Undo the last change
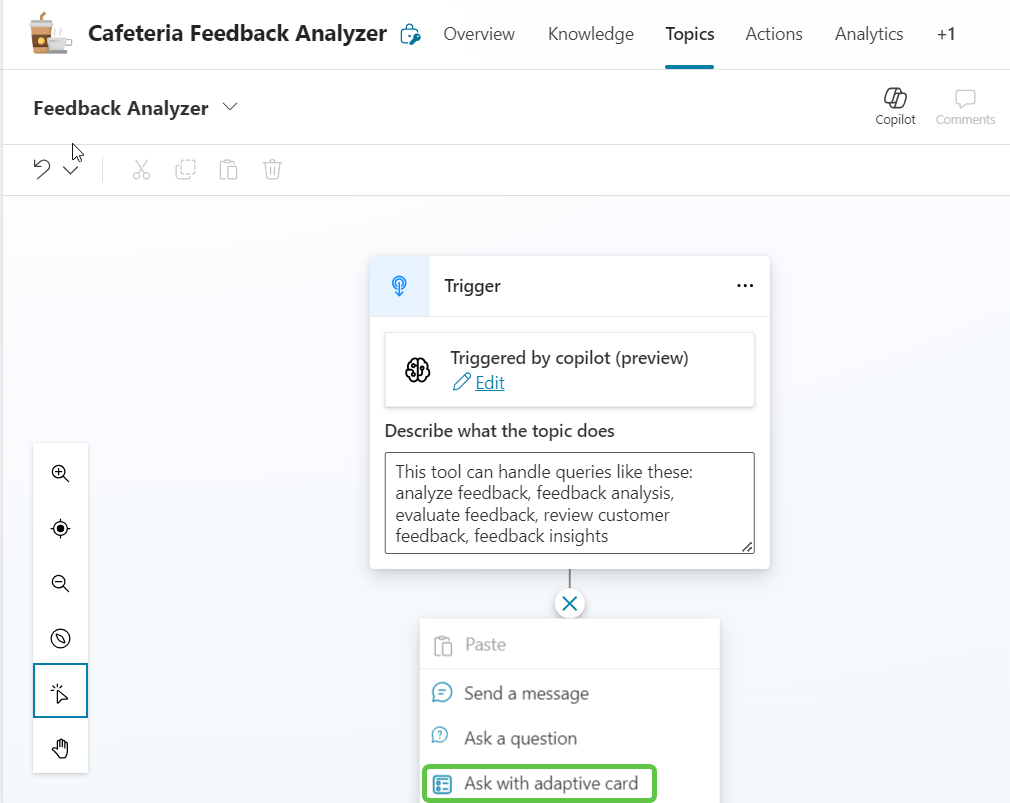The height and width of the screenshot is (803, 1010). pyautogui.click(x=39, y=168)
